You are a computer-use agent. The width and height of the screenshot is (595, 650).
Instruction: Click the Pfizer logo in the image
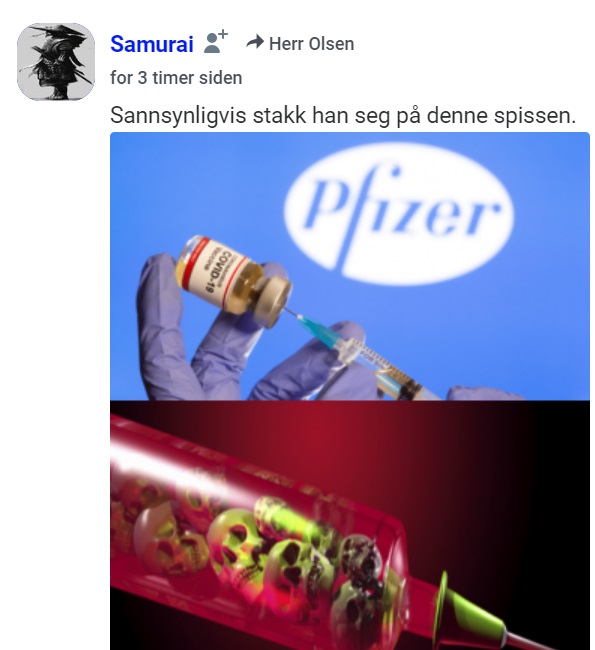399,214
